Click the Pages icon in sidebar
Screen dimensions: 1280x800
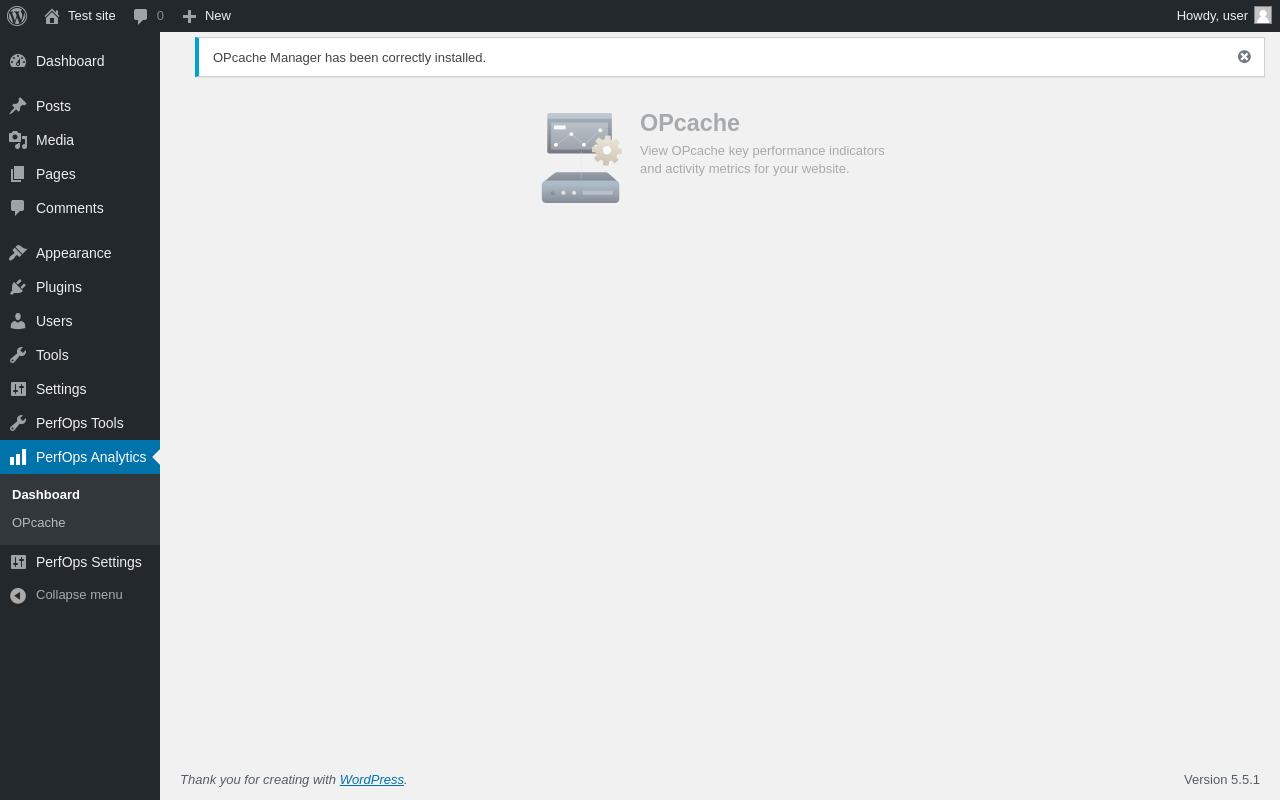[18, 174]
